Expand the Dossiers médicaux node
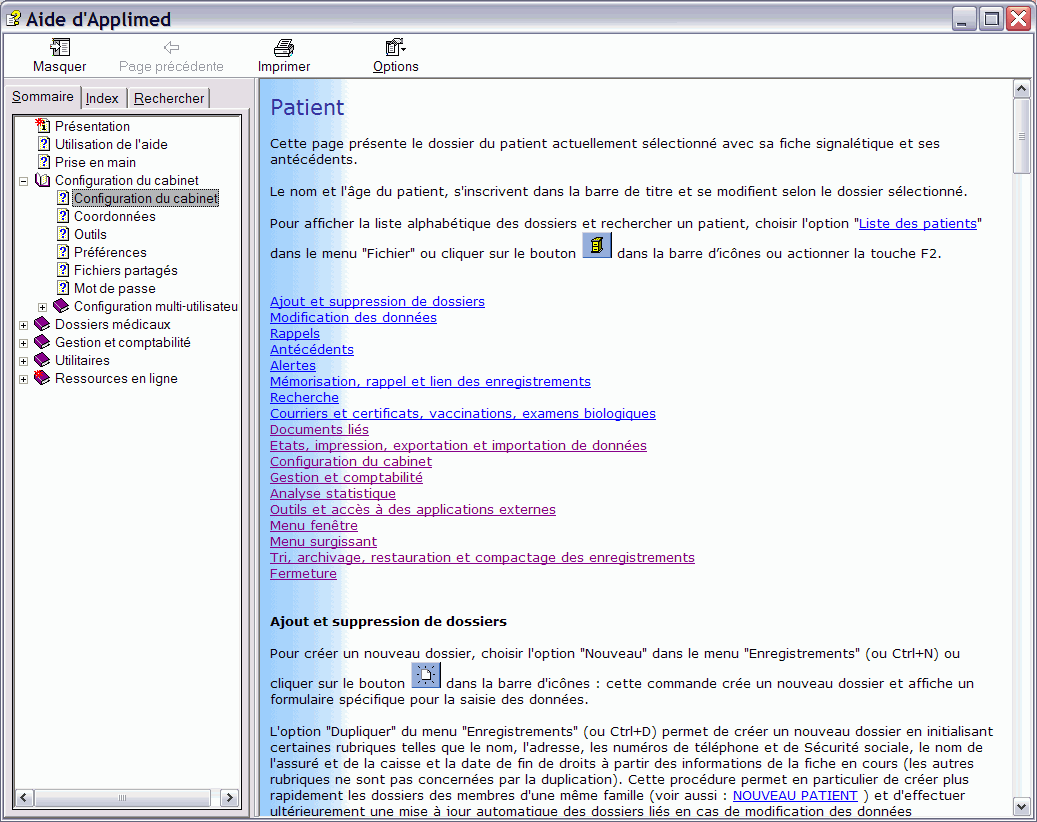Image resolution: width=1037 pixels, height=822 pixels. (x=24, y=325)
